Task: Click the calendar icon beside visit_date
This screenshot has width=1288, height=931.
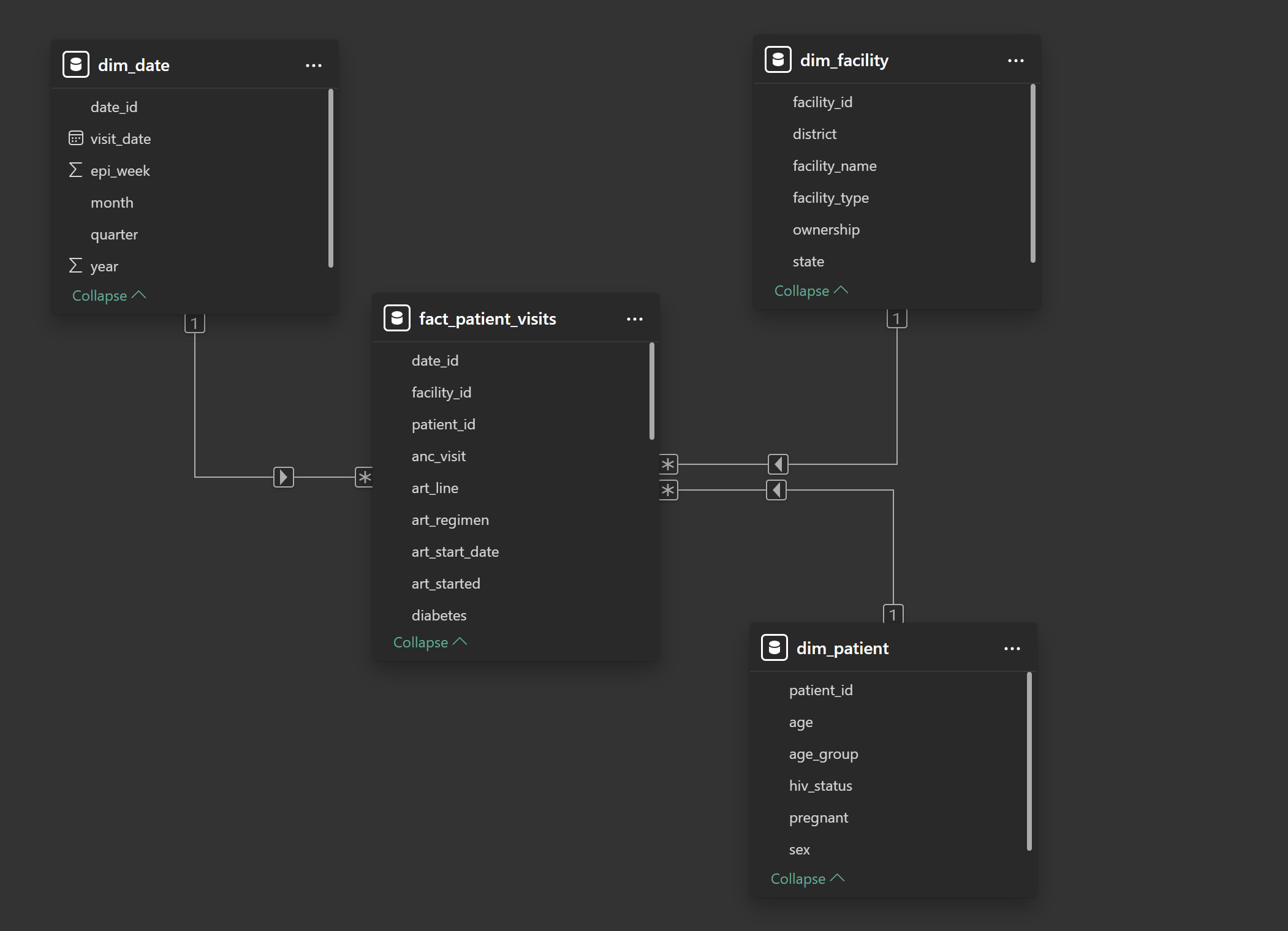Action: [75, 138]
